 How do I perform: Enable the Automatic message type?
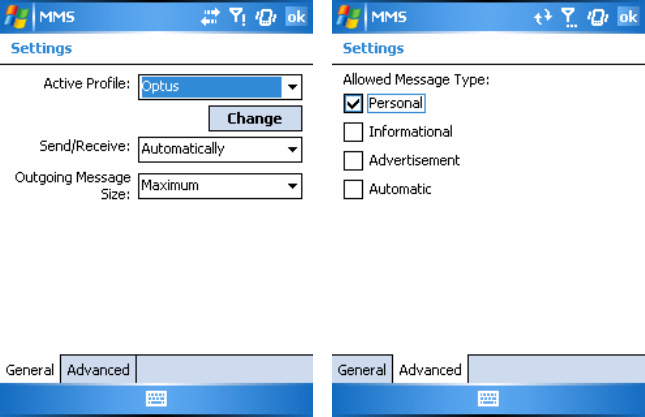click(x=353, y=189)
